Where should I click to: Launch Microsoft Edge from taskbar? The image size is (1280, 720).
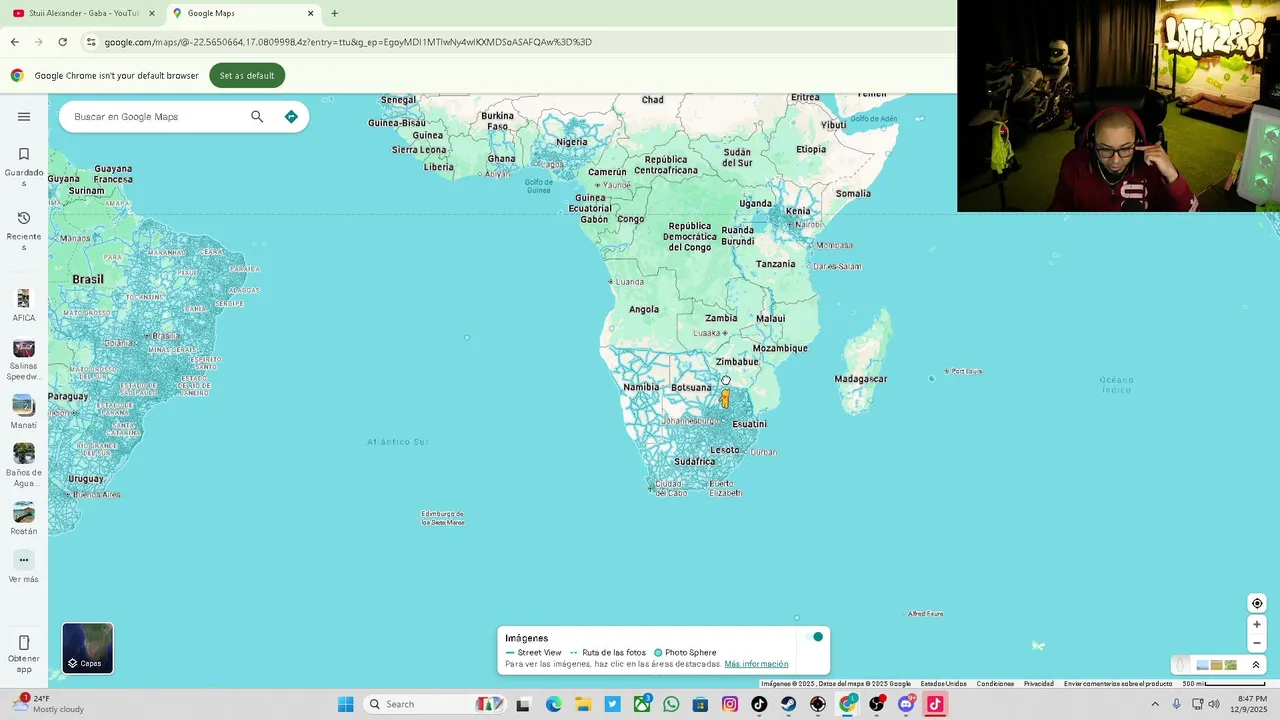[553, 704]
